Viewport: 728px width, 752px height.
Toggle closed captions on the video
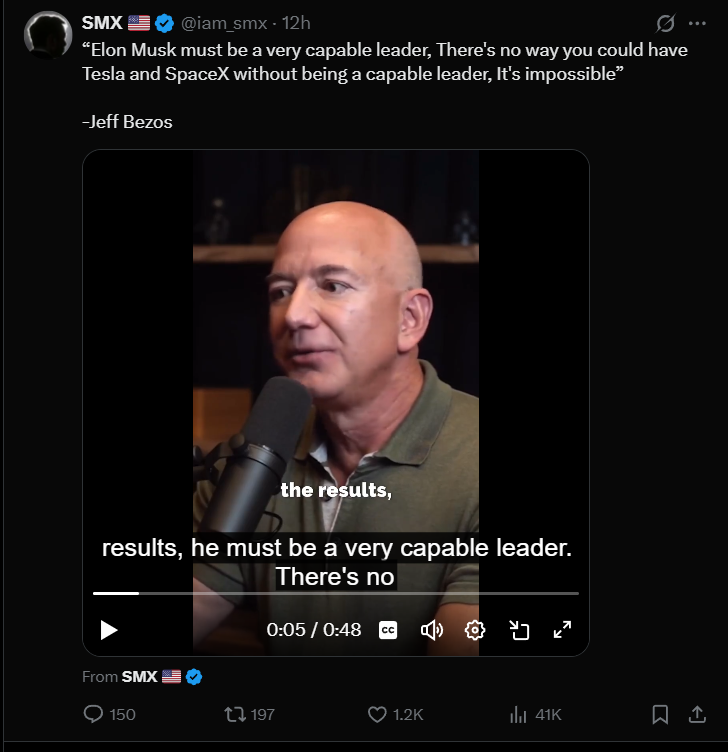click(x=388, y=630)
